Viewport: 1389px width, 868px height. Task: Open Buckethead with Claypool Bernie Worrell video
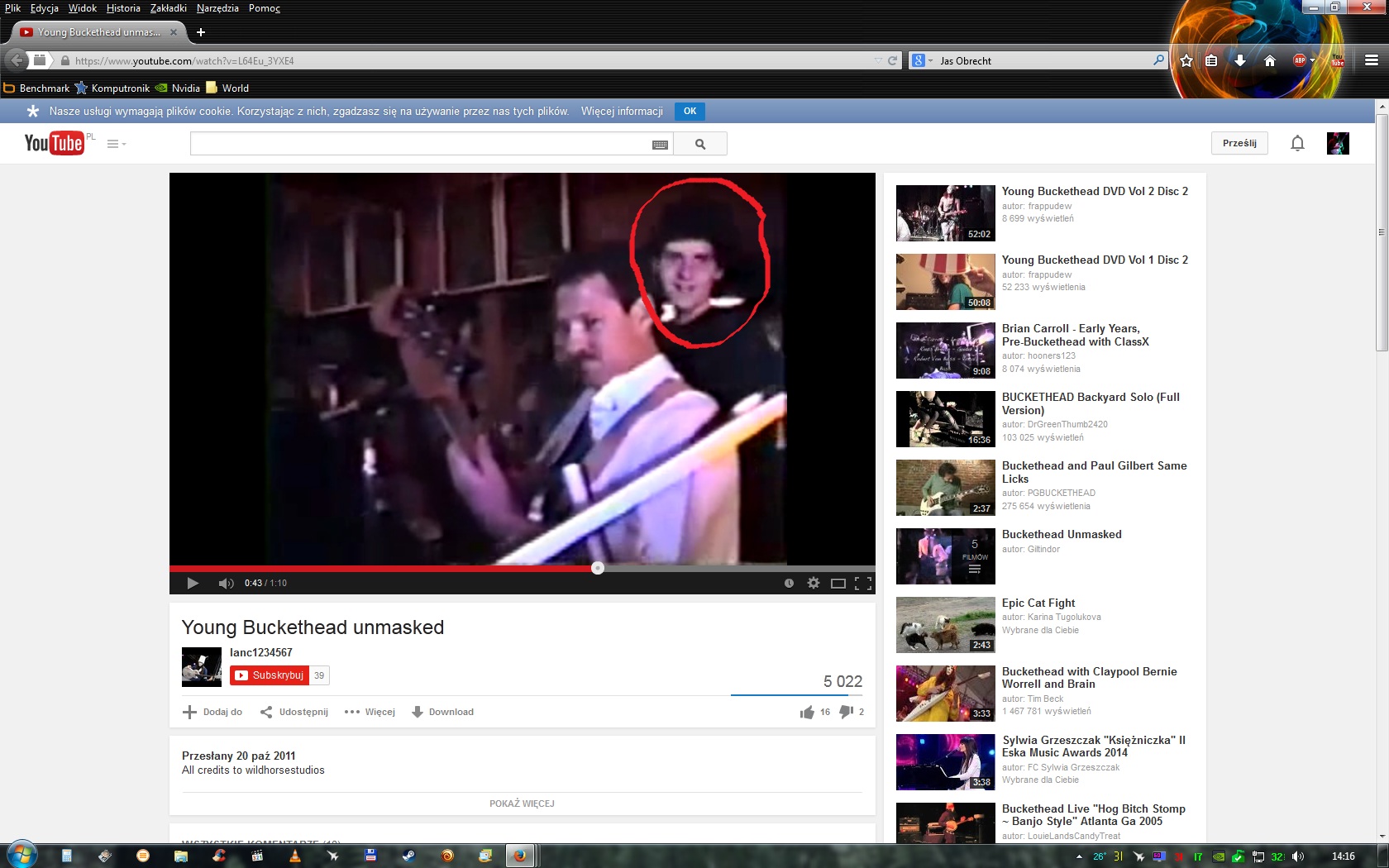point(1089,678)
